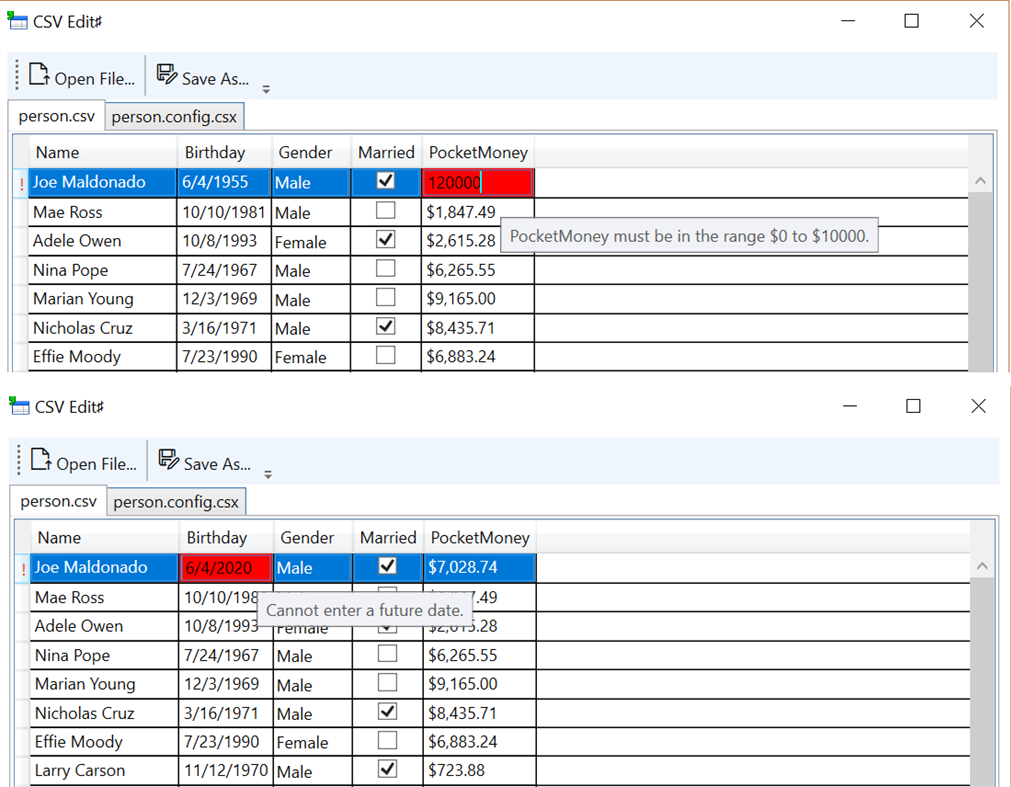Click 6/4/1955 birthday cell in top window
This screenshot has width=1011, height=787.
224,183
